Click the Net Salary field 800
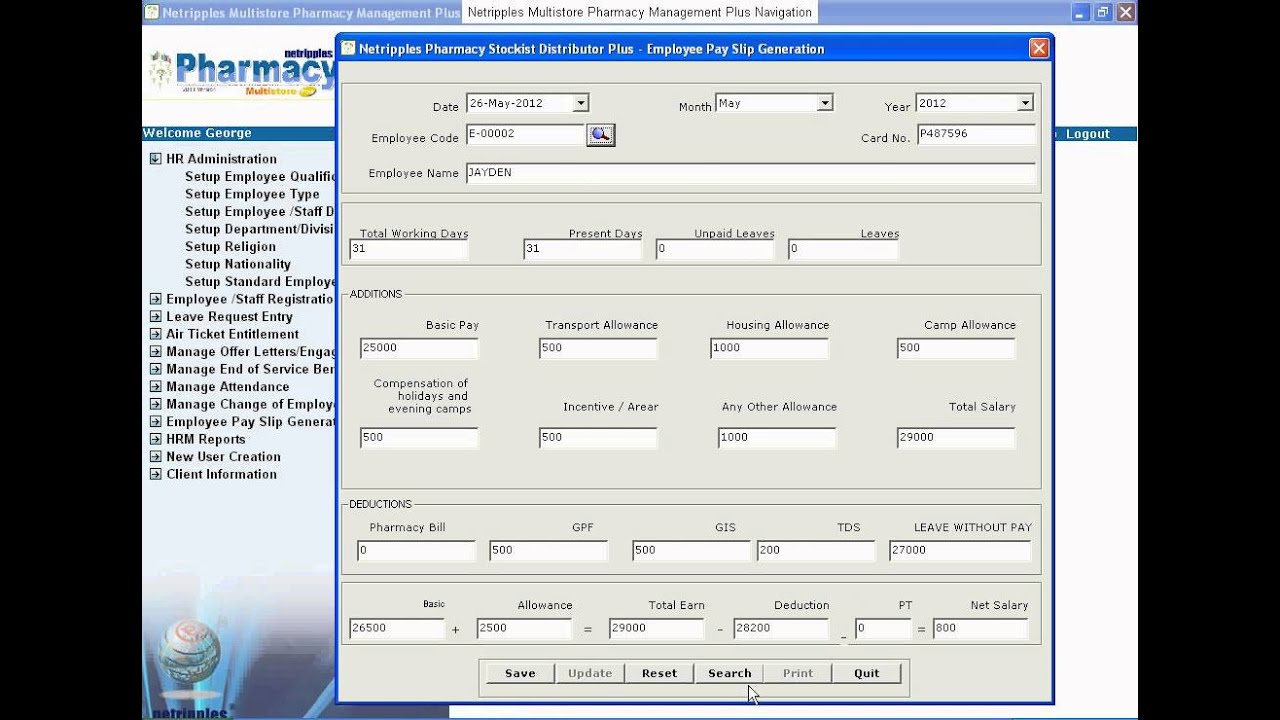The width and height of the screenshot is (1280, 720). 980,629
